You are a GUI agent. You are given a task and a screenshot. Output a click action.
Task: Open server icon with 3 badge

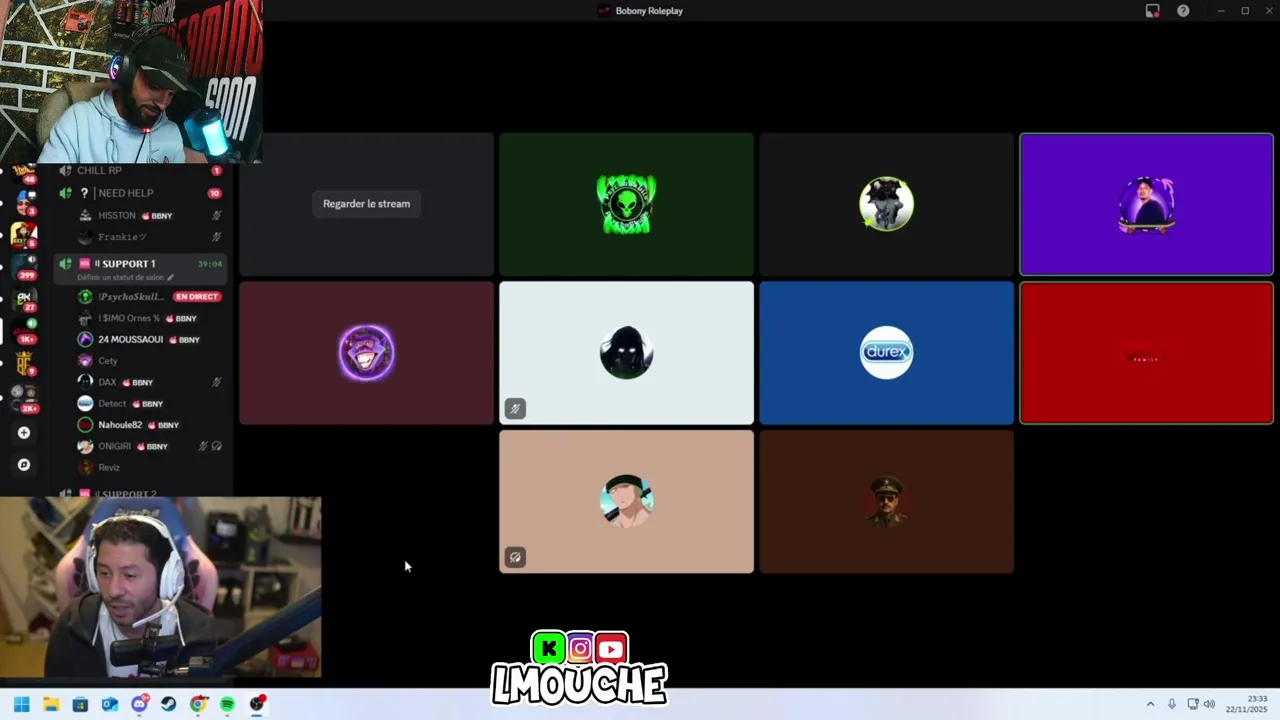pos(24,202)
